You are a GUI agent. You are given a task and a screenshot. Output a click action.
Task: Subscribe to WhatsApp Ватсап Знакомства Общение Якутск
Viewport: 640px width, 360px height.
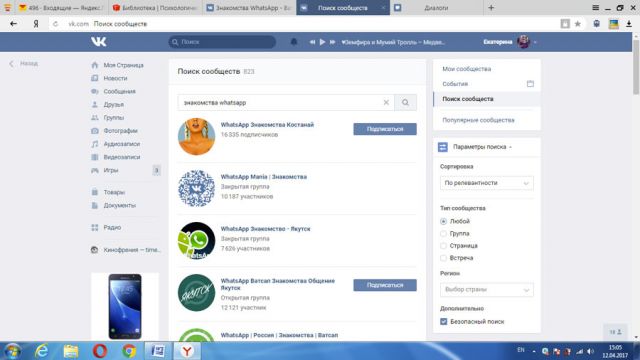pos(385,285)
